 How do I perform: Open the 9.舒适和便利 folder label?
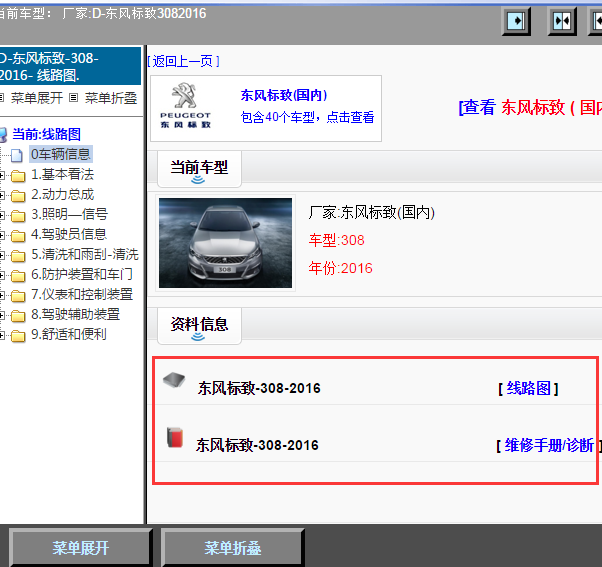click(69, 334)
